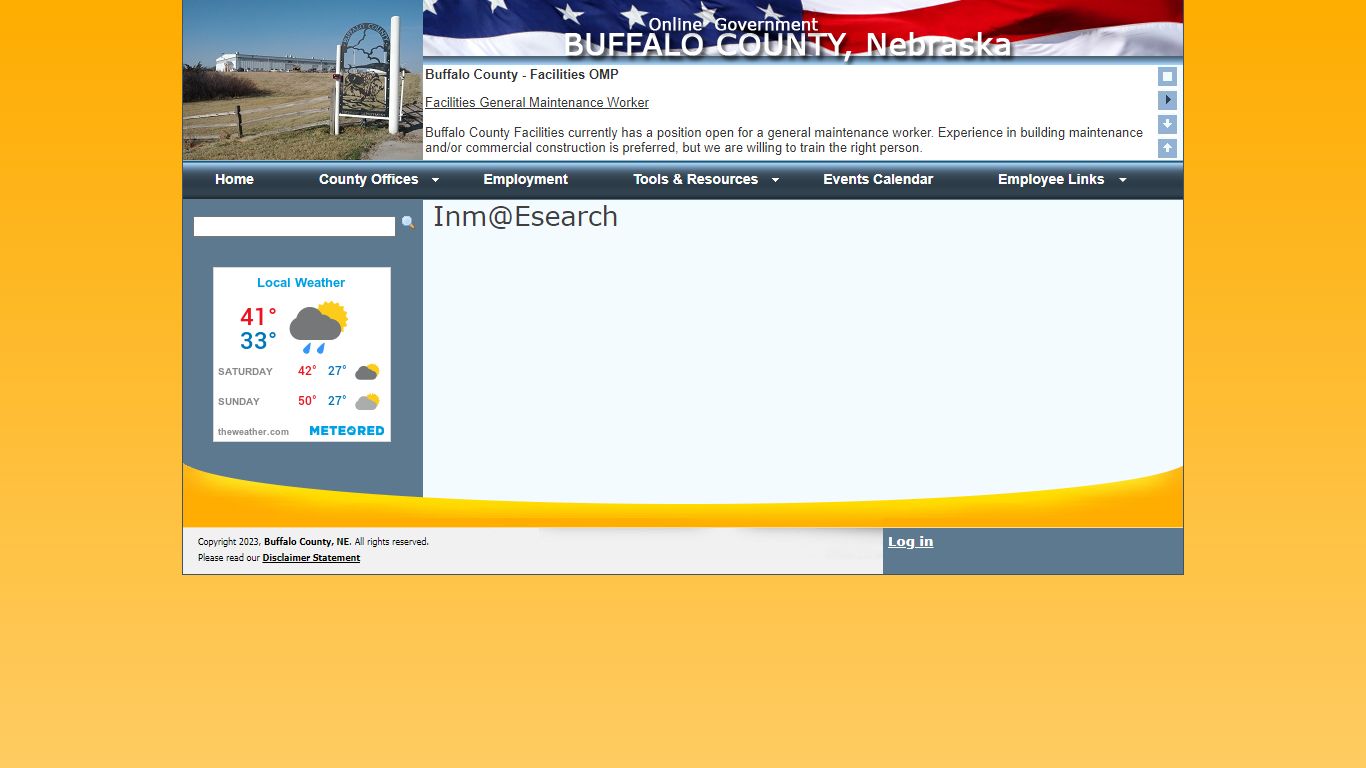
Task: Click the search magnifier icon
Action: 408,223
